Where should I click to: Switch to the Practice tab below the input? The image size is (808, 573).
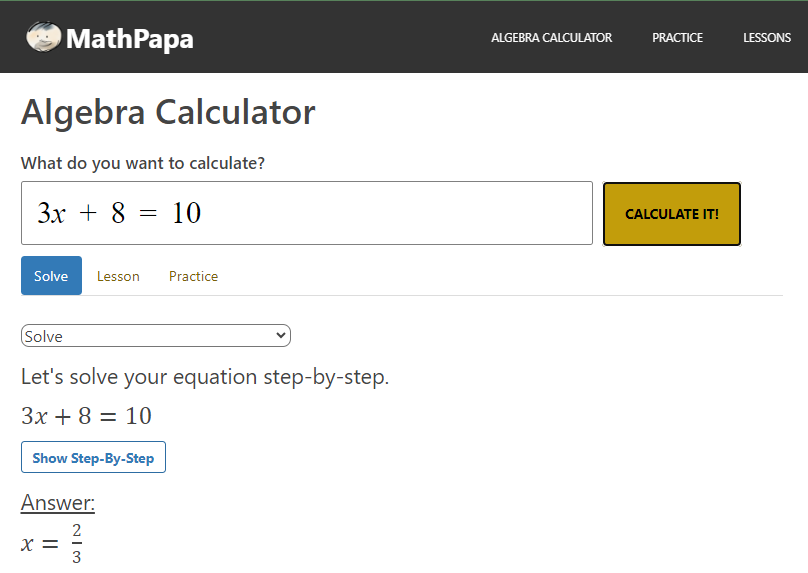tap(193, 276)
